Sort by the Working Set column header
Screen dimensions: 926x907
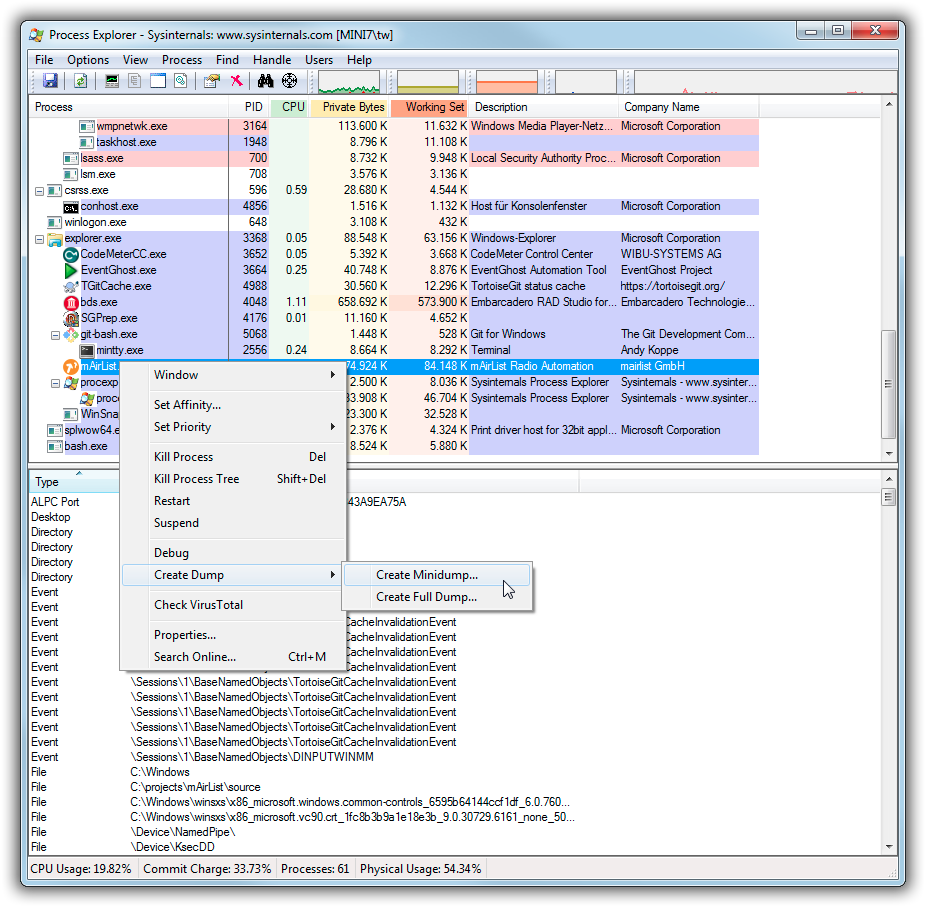[x=434, y=107]
